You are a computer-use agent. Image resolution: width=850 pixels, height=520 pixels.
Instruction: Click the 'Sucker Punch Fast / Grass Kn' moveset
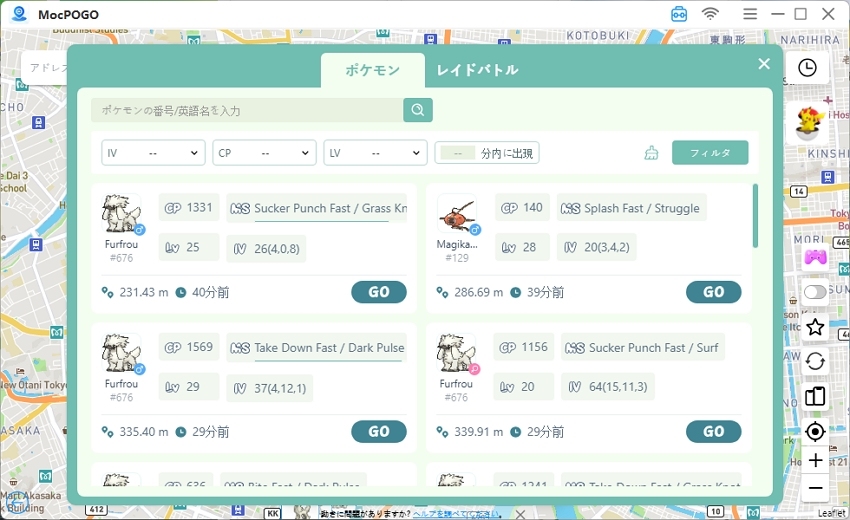pos(318,208)
